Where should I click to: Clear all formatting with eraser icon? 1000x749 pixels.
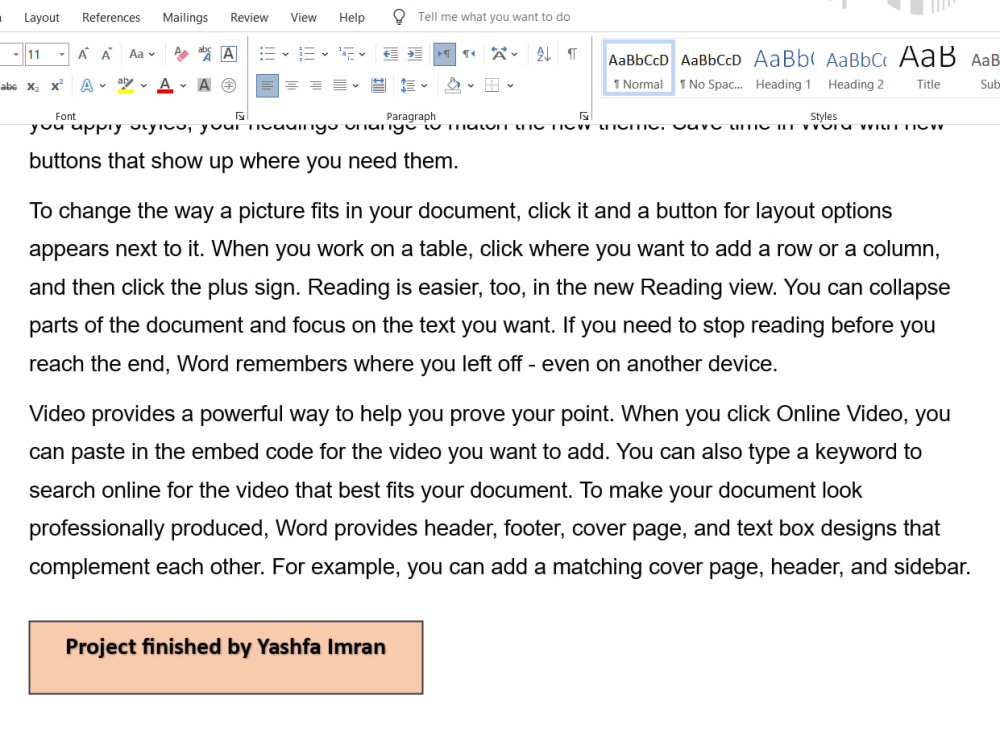click(181, 54)
